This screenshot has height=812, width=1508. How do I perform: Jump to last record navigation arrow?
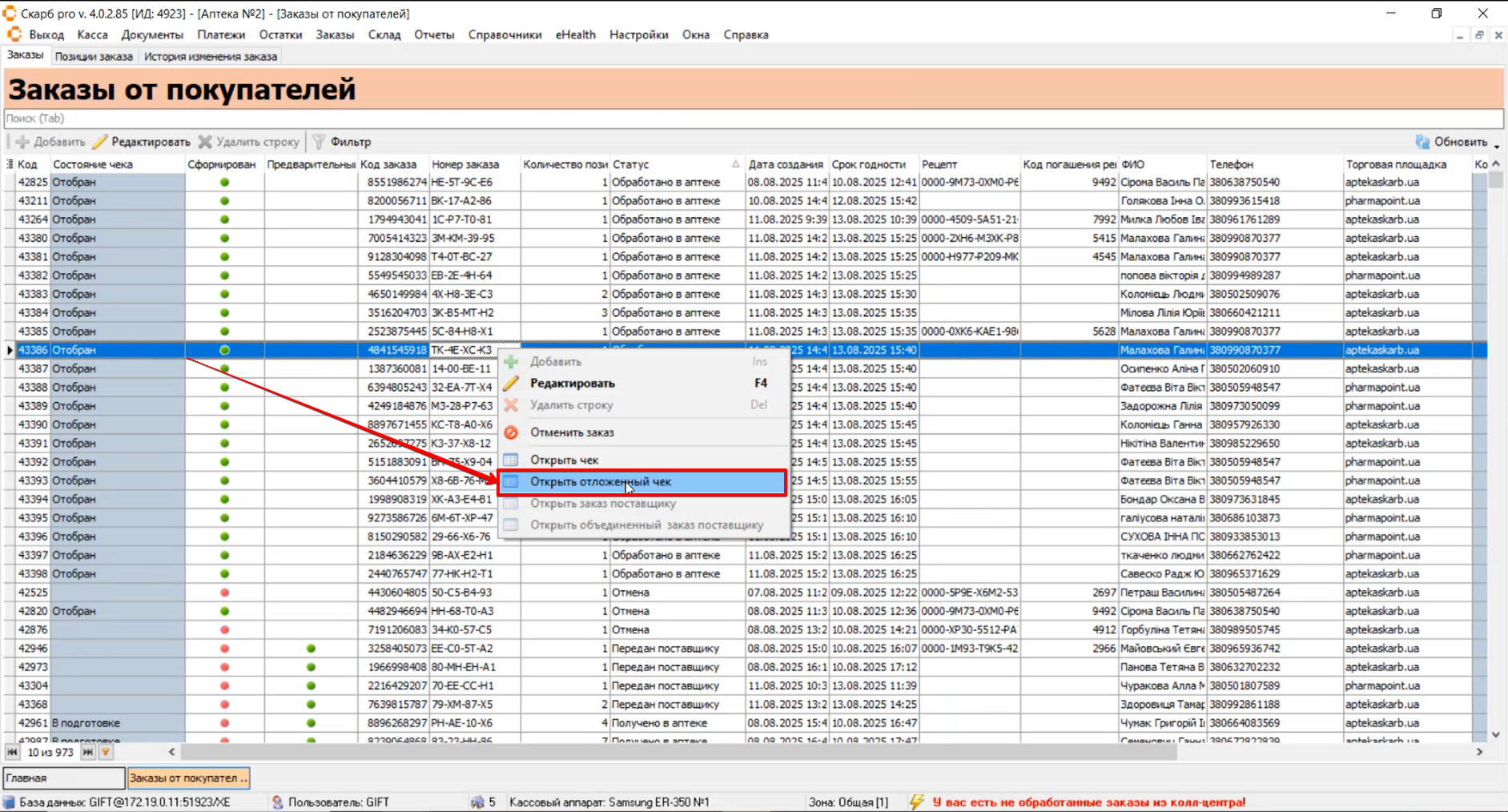(x=87, y=753)
